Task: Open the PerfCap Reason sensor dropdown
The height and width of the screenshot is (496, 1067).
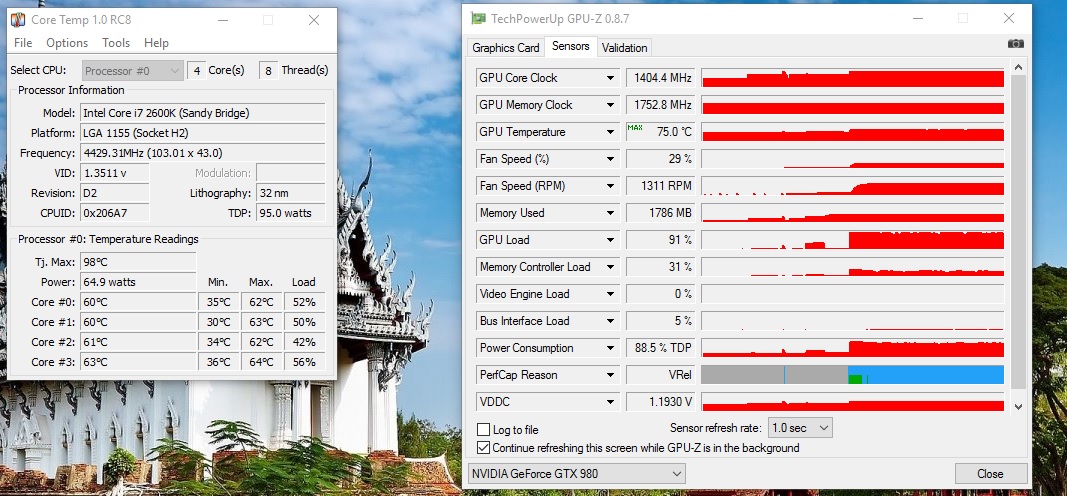Action: click(610, 375)
